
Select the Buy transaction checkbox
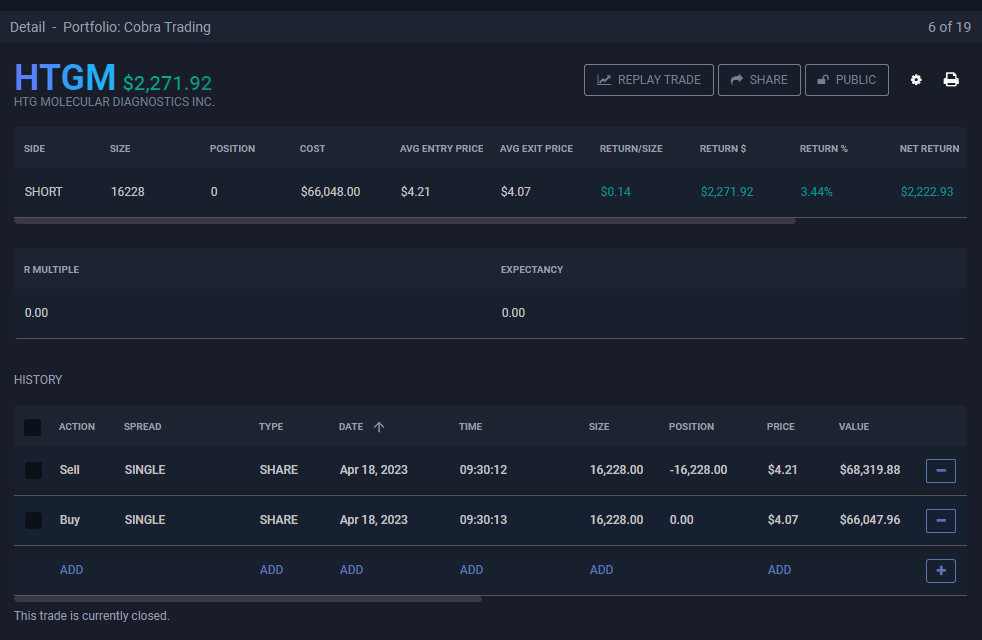pos(33,520)
